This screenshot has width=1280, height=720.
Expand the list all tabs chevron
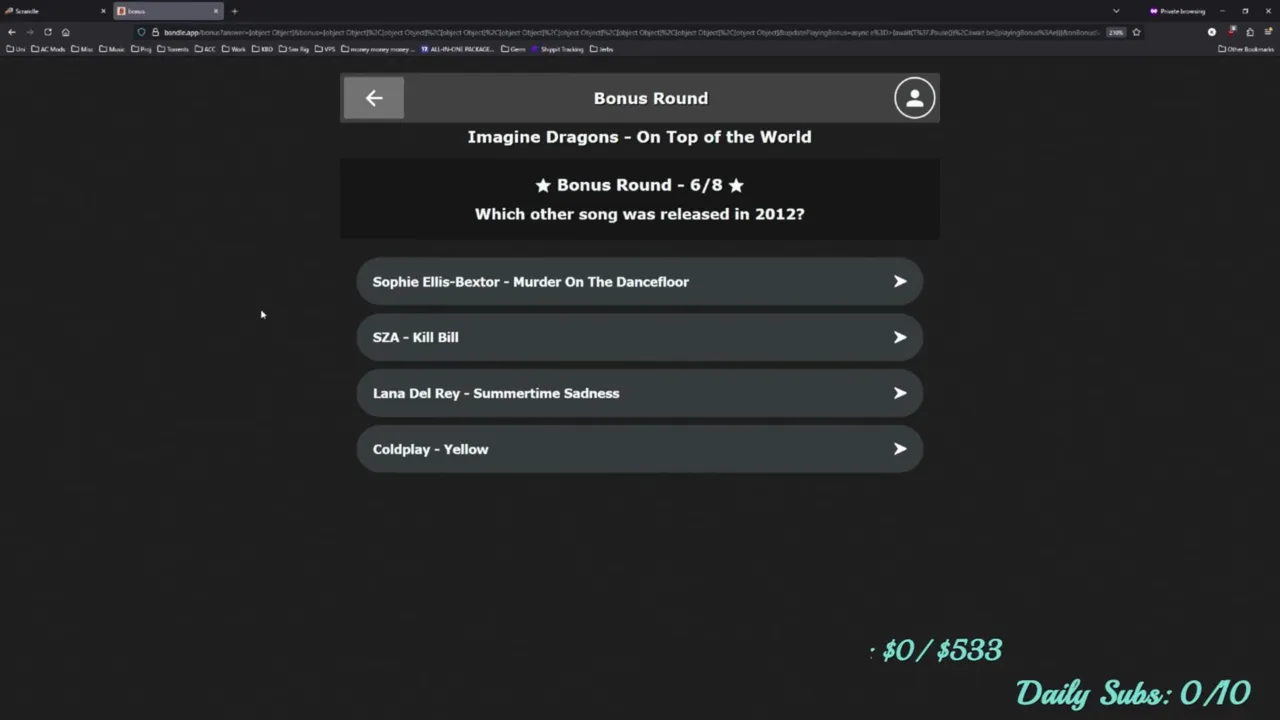(1116, 11)
